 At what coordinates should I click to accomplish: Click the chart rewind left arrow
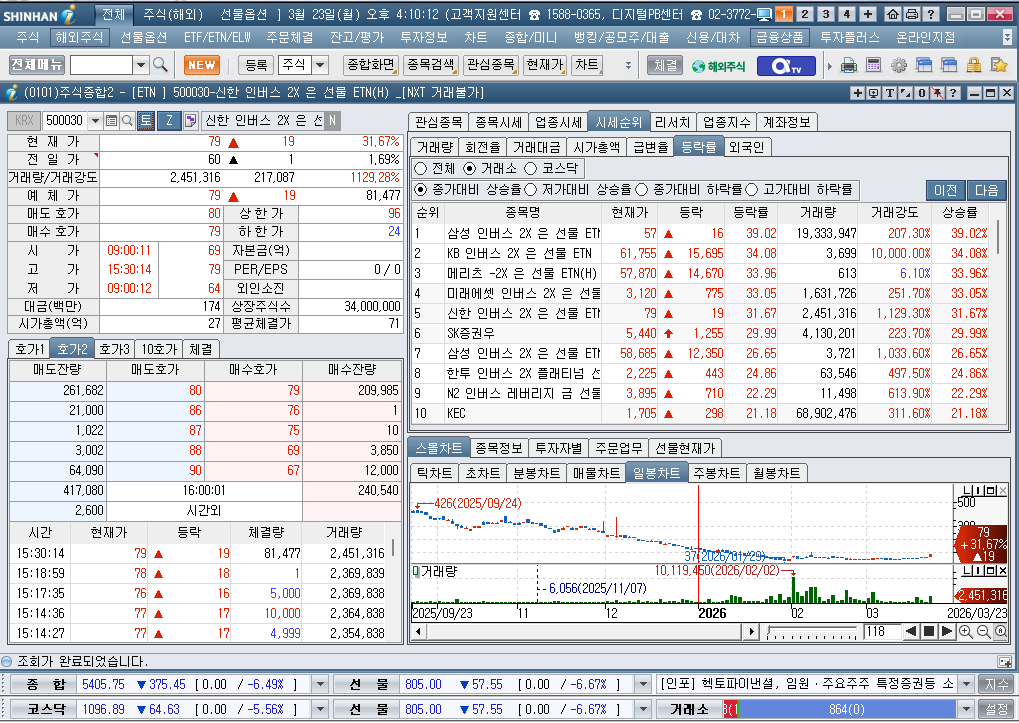pos(912,631)
